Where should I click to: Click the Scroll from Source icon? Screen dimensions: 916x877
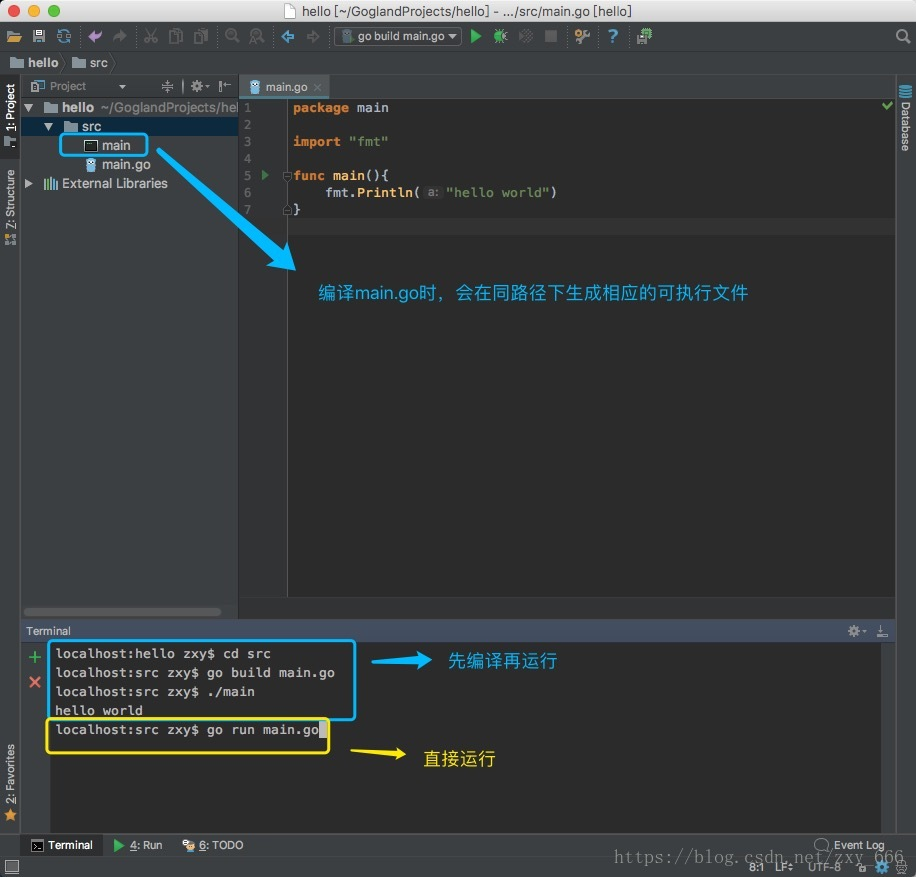pos(167,86)
